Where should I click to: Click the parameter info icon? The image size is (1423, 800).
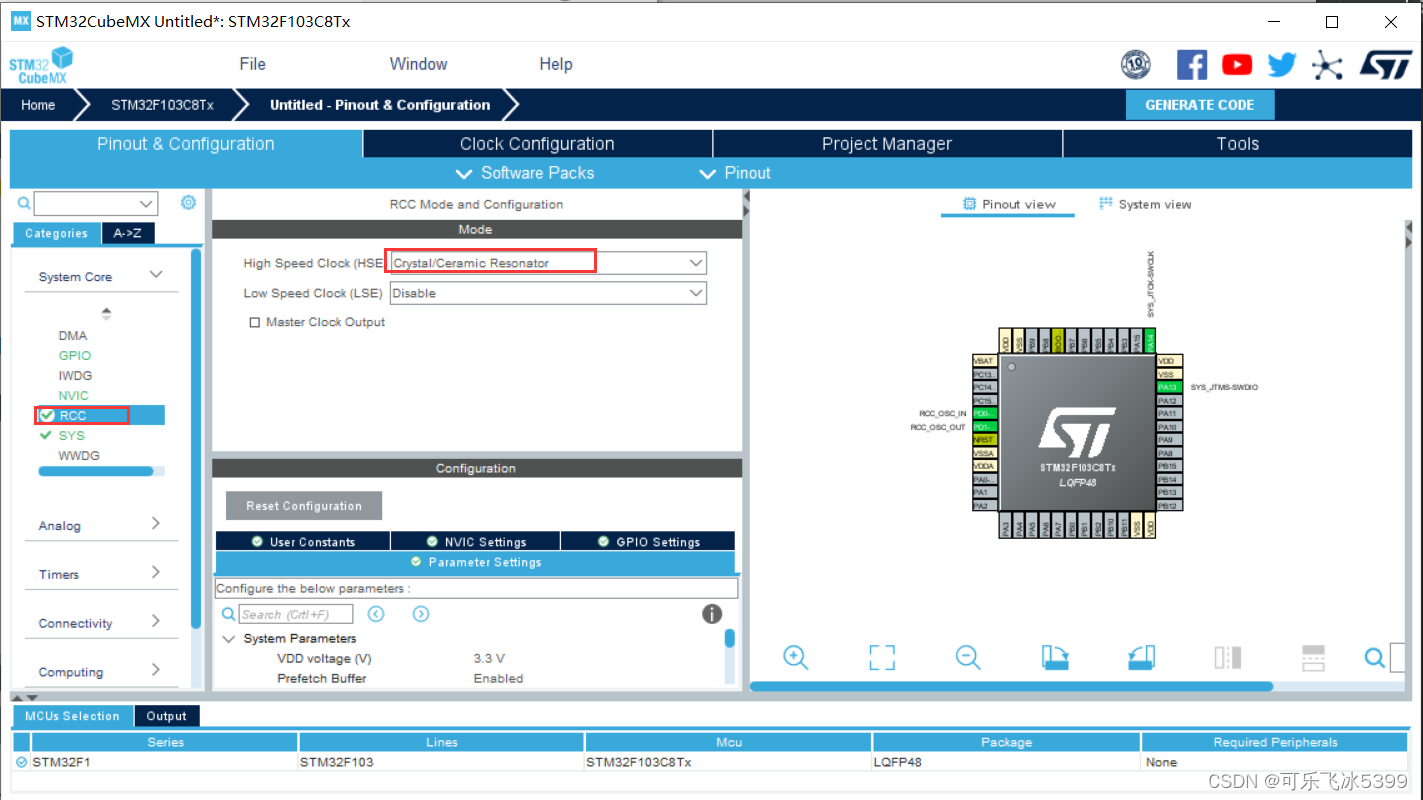pyautogui.click(x=712, y=614)
